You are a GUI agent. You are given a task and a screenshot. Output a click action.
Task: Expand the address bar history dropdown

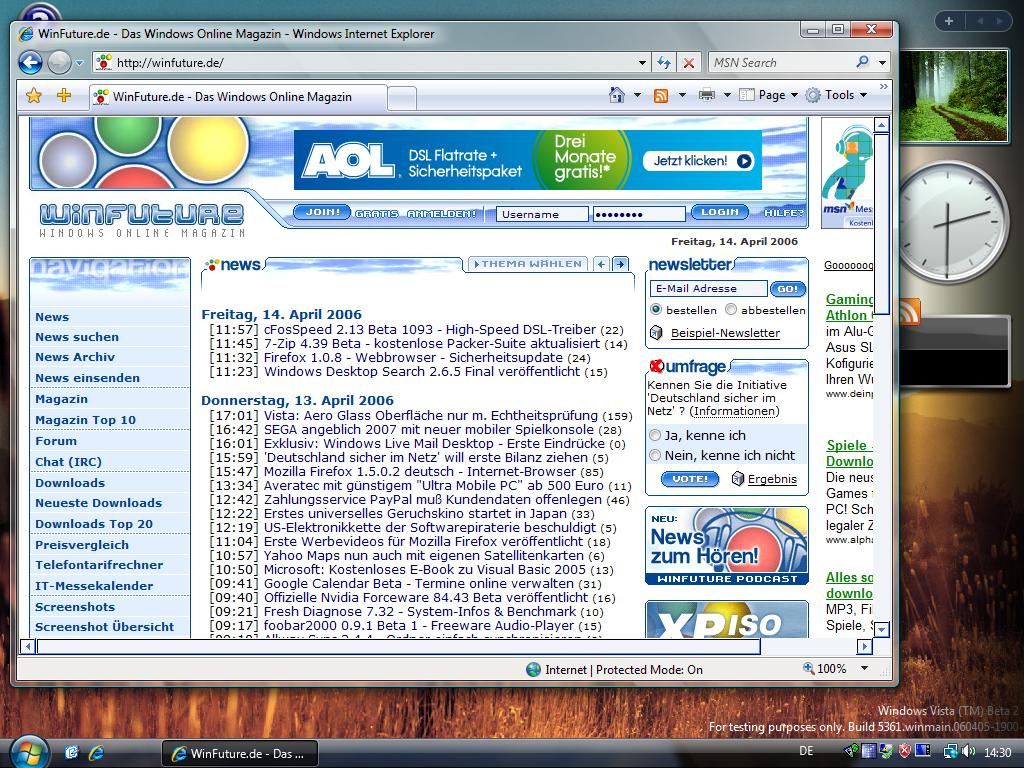(x=643, y=63)
